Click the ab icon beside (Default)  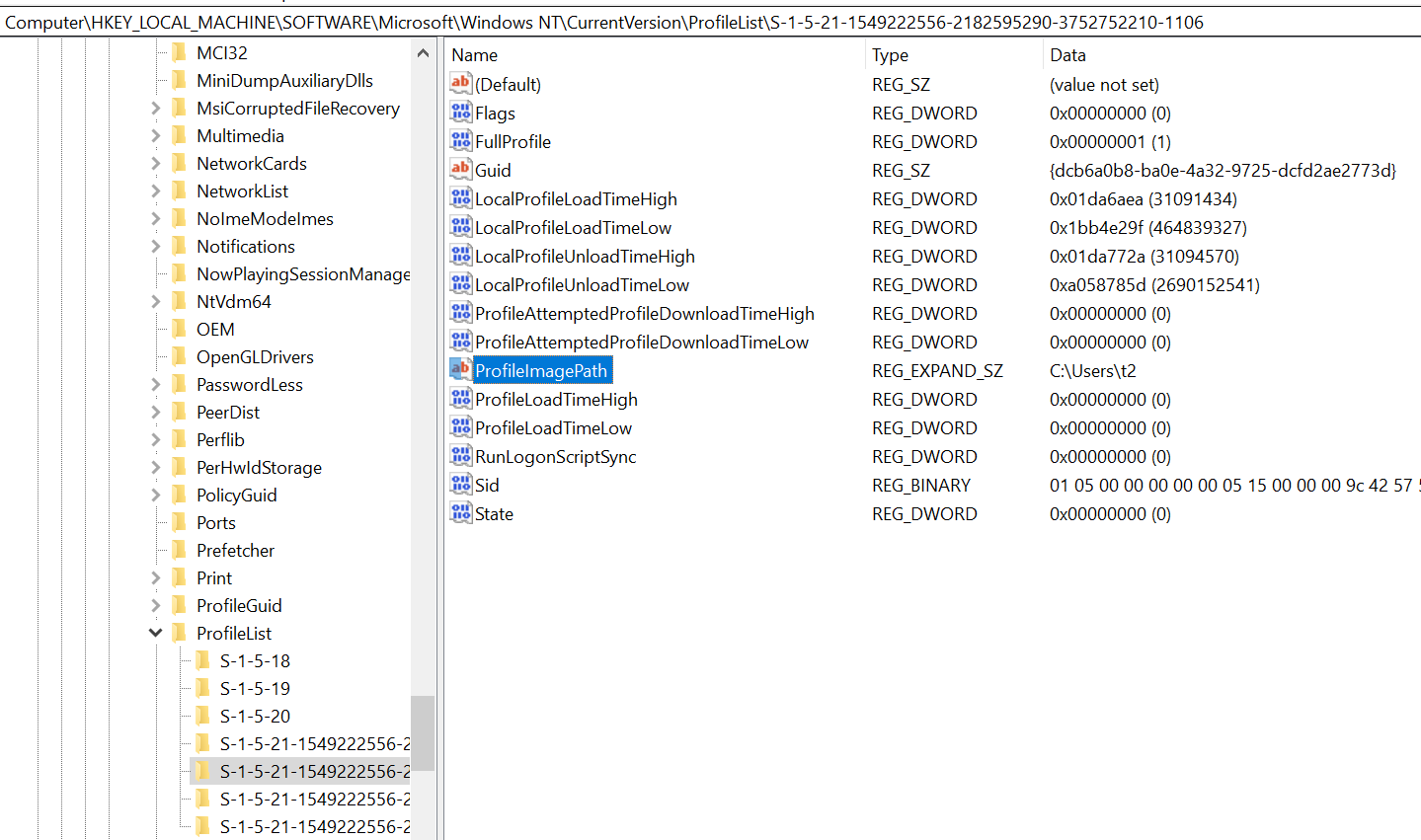coord(460,84)
